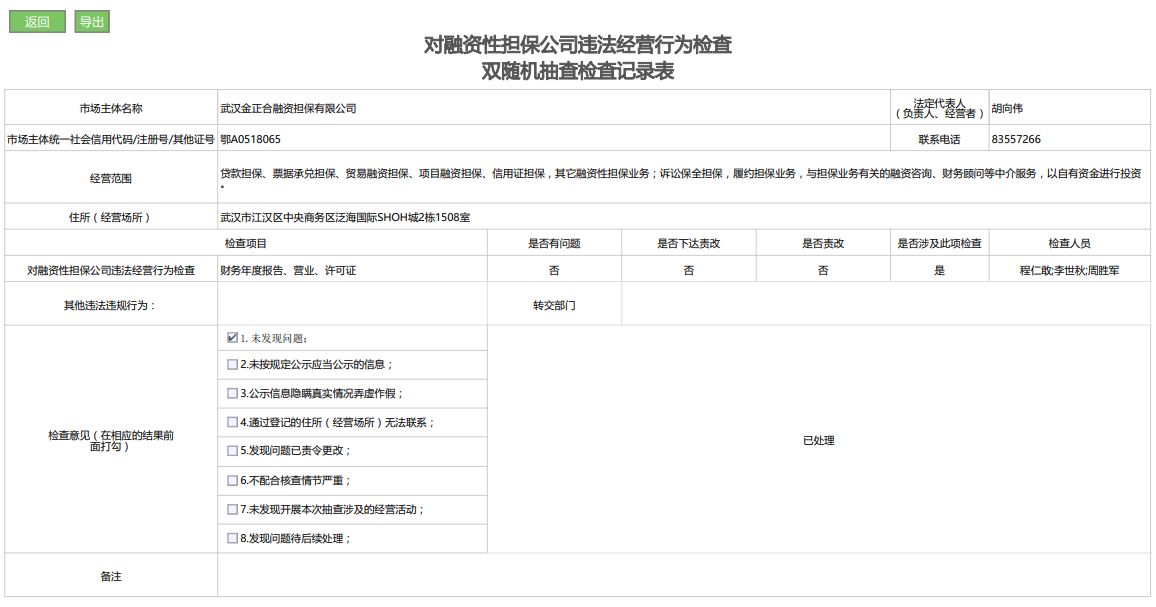The width and height of the screenshot is (1156, 607).
Task: Click phone number 83557266
Action: [x=1016, y=139]
